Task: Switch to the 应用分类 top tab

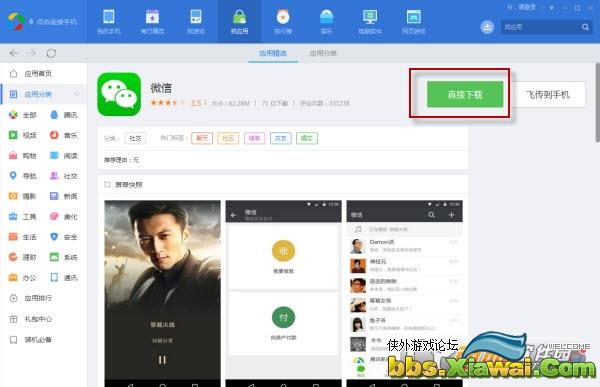Action: pyautogui.click(x=323, y=53)
